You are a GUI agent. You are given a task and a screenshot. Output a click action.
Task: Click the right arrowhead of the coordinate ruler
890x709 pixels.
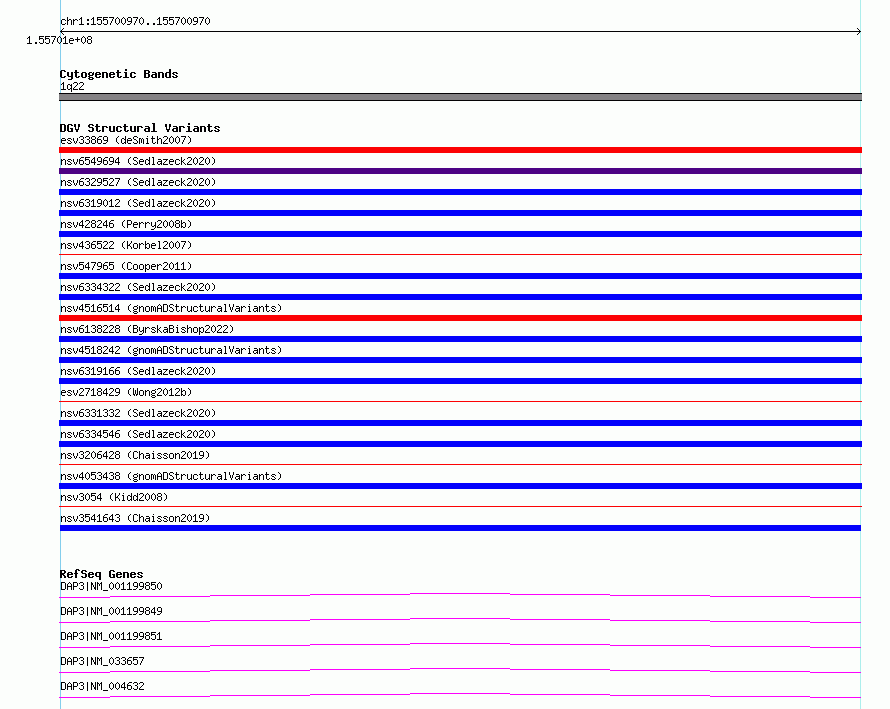pos(859,32)
